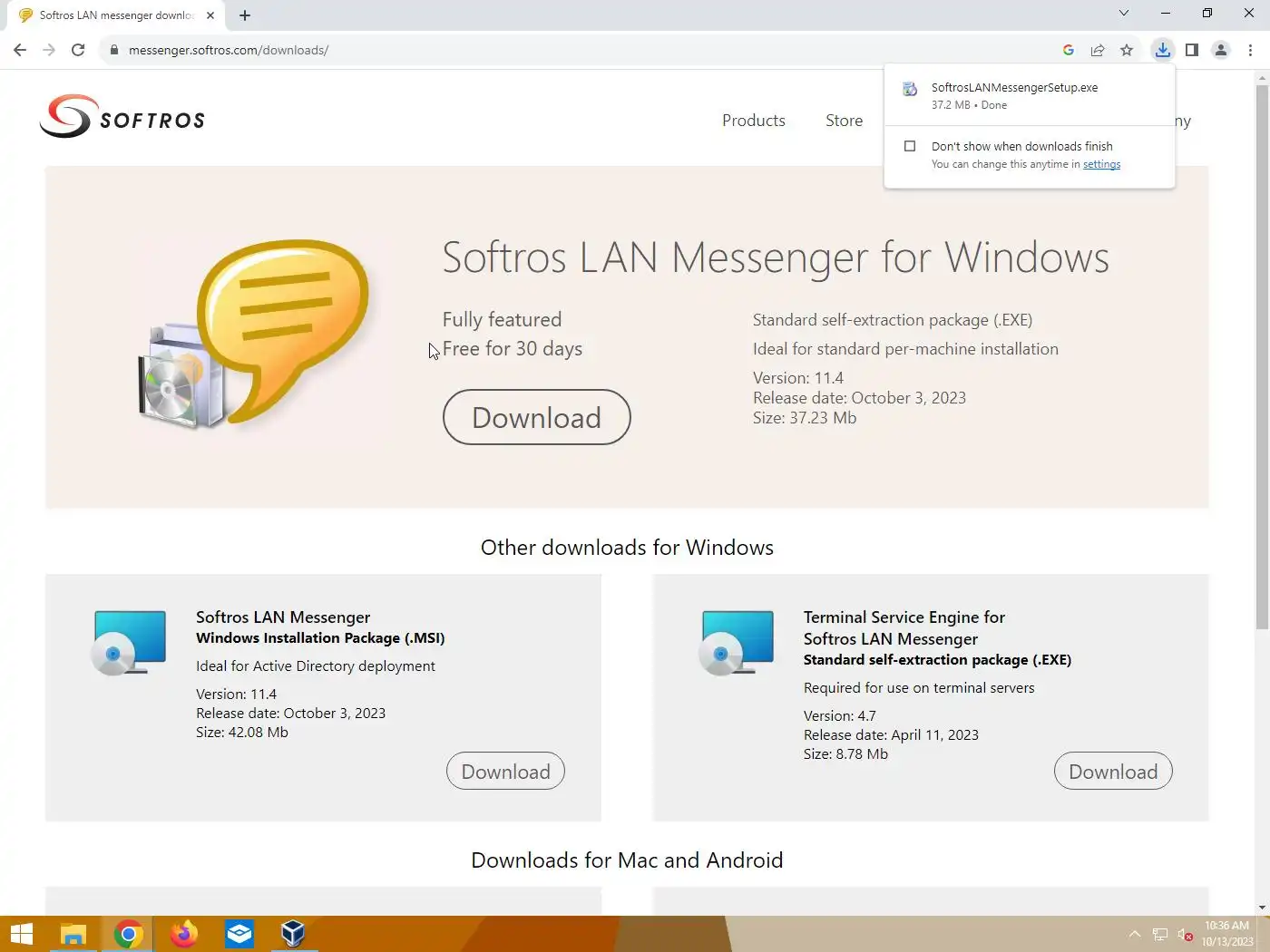1270x952 pixels.
Task: Select the Softros LAN messenger download tab
Action: click(116, 15)
